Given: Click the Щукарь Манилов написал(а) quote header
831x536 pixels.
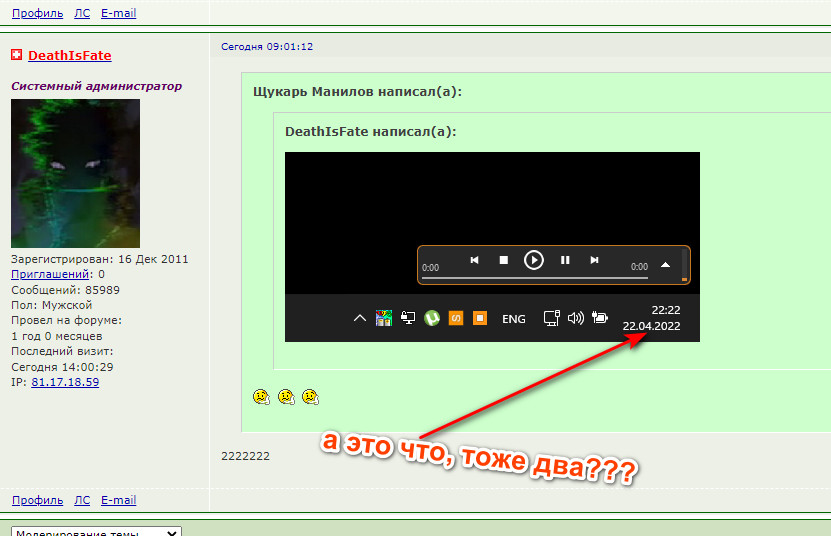Looking at the screenshot, I should point(358,92).
